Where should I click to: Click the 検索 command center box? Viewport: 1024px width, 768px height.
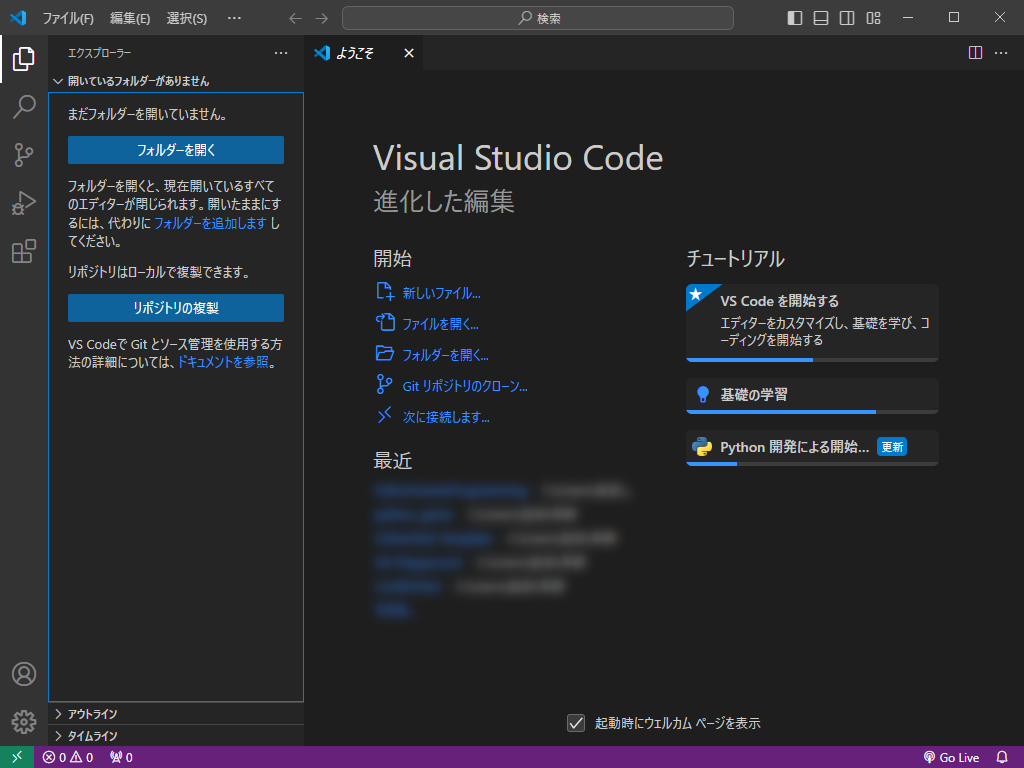[538, 18]
